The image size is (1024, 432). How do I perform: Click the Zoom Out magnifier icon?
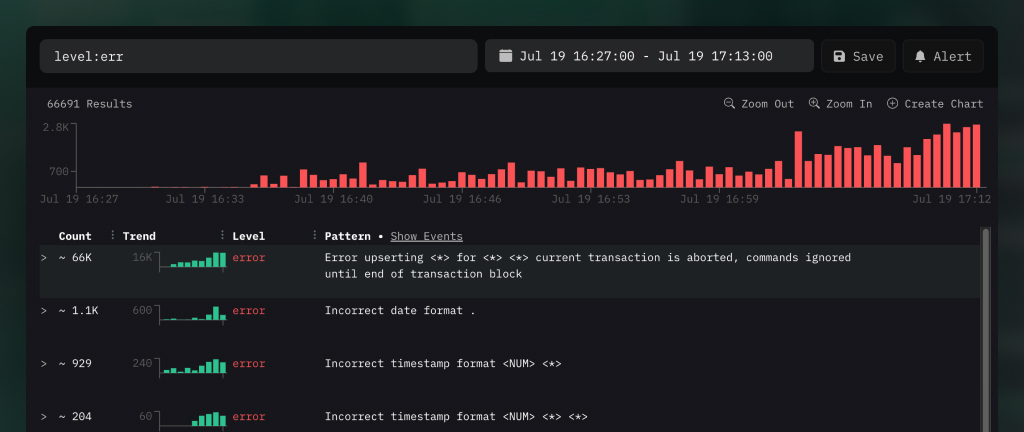(729, 103)
